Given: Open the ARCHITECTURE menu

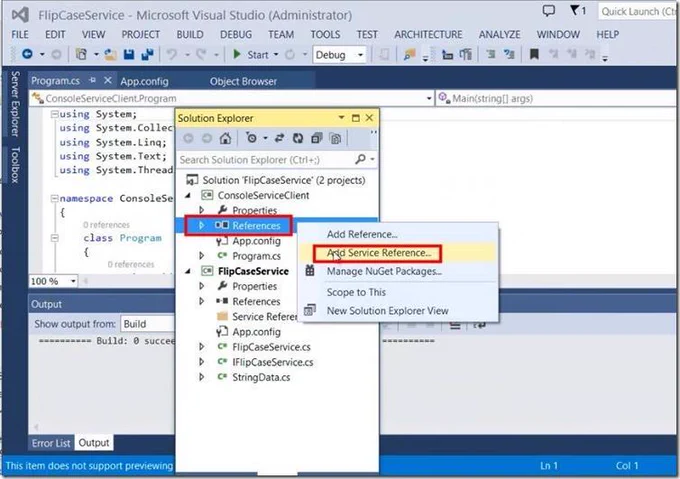Looking at the screenshot, I should [428, 34].
